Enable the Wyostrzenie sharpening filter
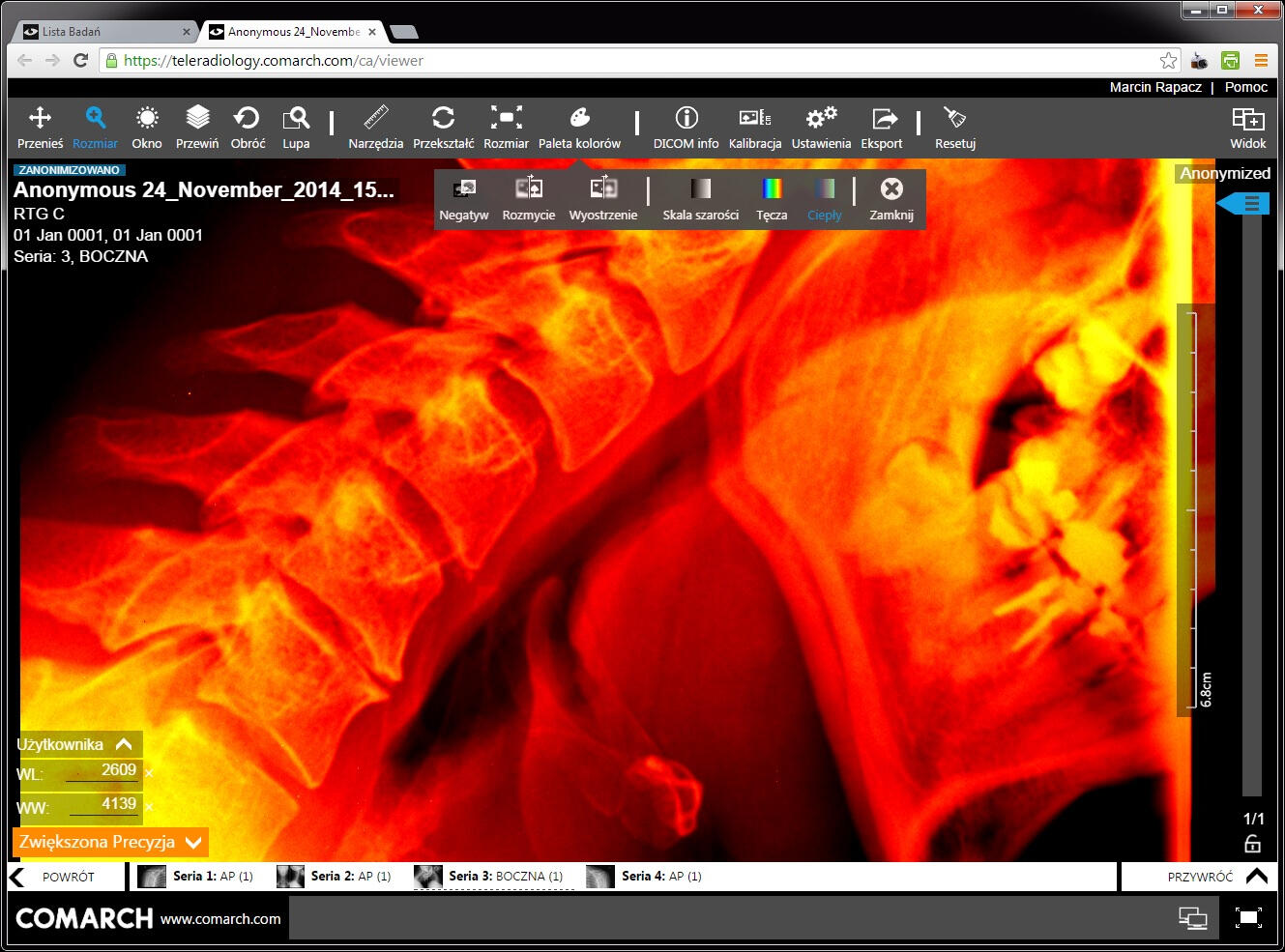 click(x=603, y=198)
